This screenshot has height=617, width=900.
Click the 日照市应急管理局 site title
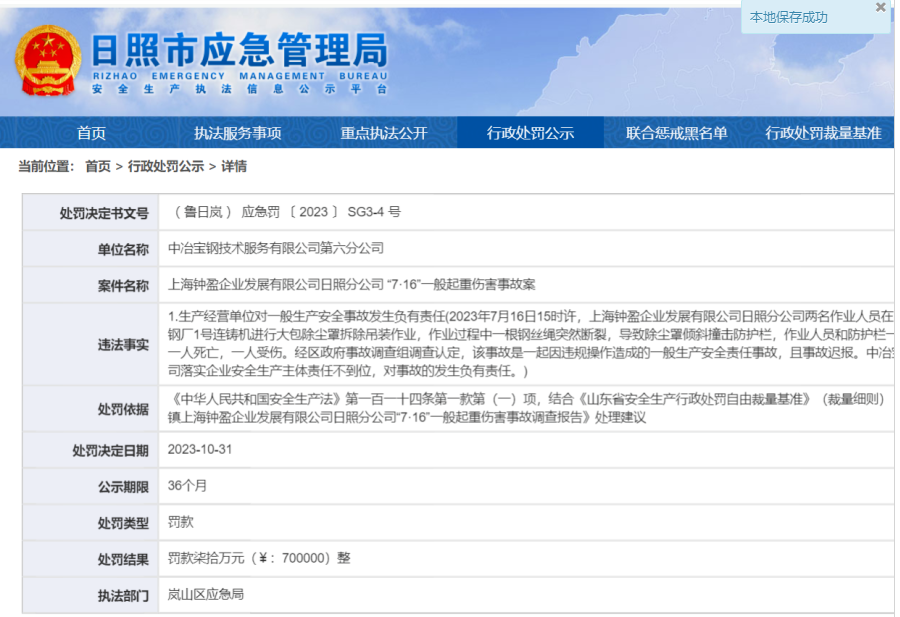pyautogui.click(x=240, y=49)
